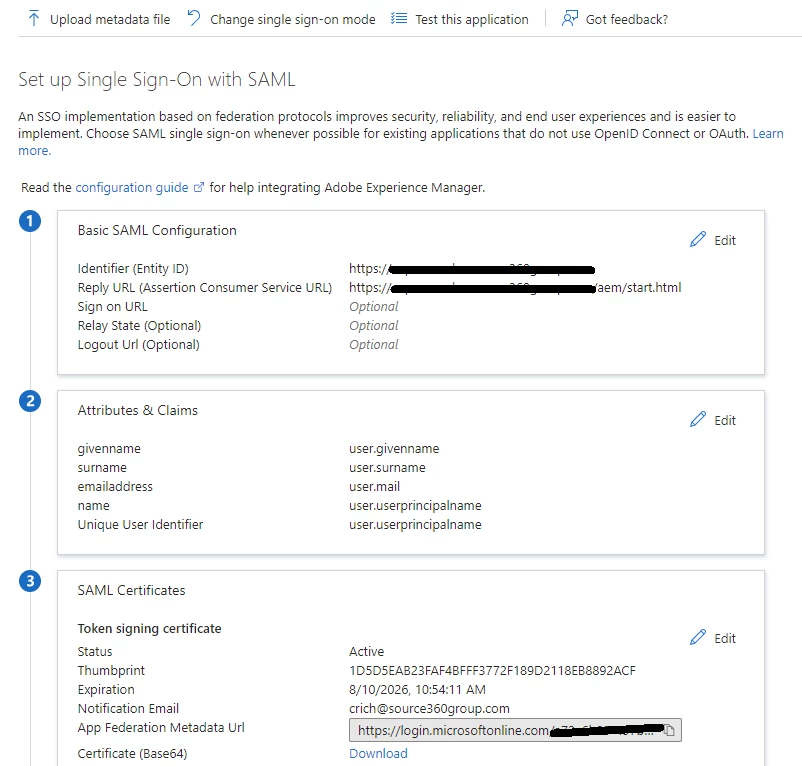Open Got feedback? link
Viewport: 802px width, 766px height.
627,19
